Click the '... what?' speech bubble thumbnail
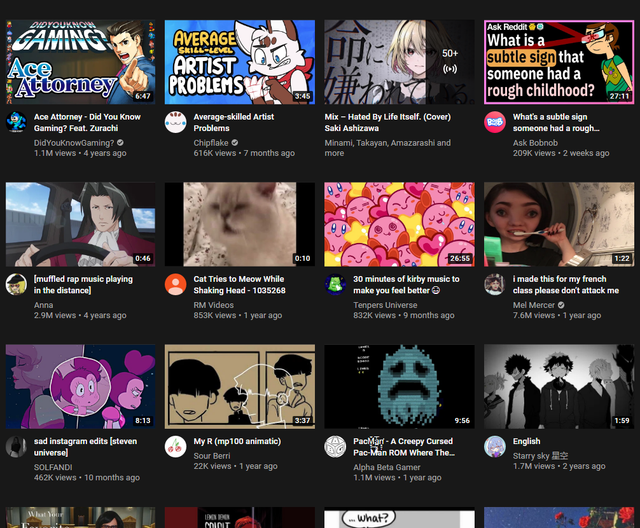Image resolution: width=640 pixels, height=528 pixels. point(399,517)
